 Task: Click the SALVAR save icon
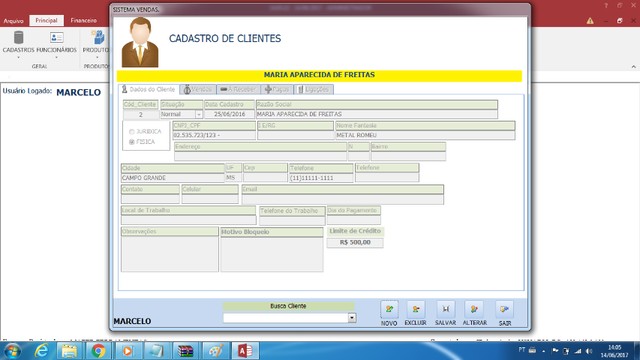point(445,309)
